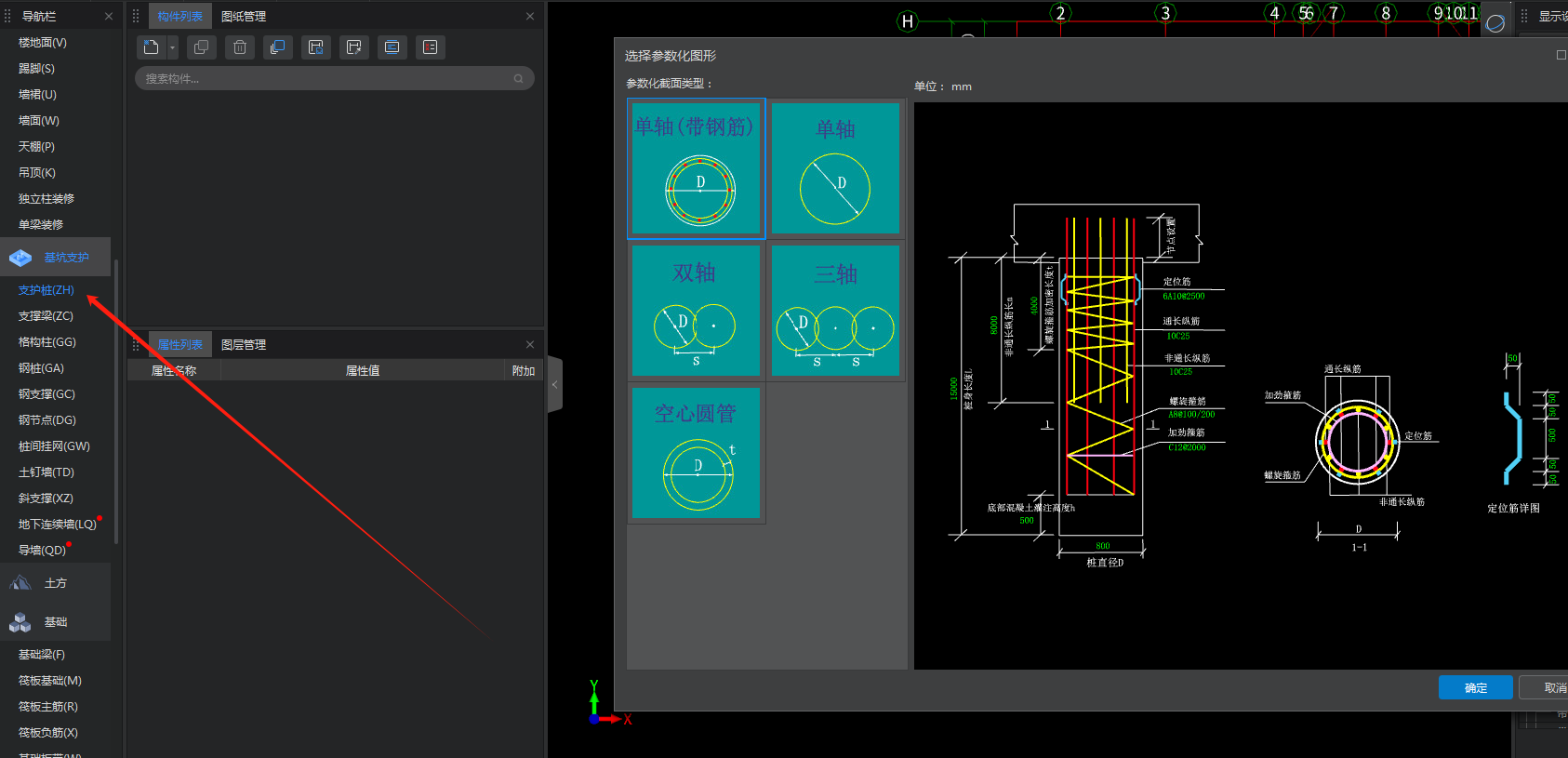The width and height of the screenshot is (1568, 758).
Task: Select 单轴(带钢筋) section thumbnail
Action: 696,168
